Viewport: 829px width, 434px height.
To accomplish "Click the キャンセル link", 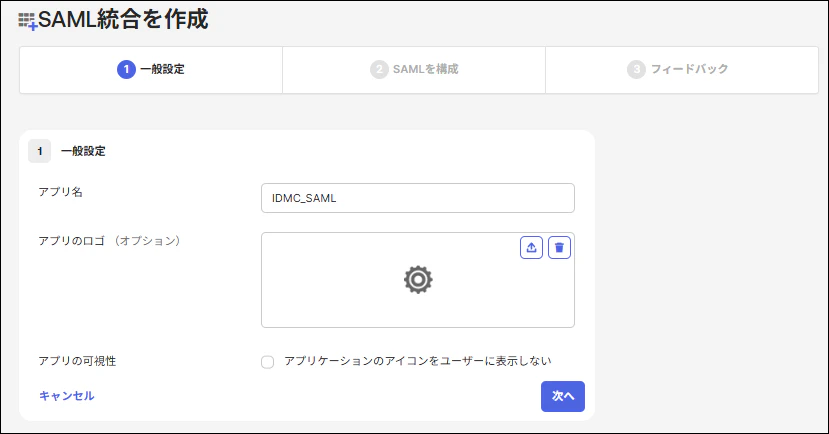I will tap(67, 396).
